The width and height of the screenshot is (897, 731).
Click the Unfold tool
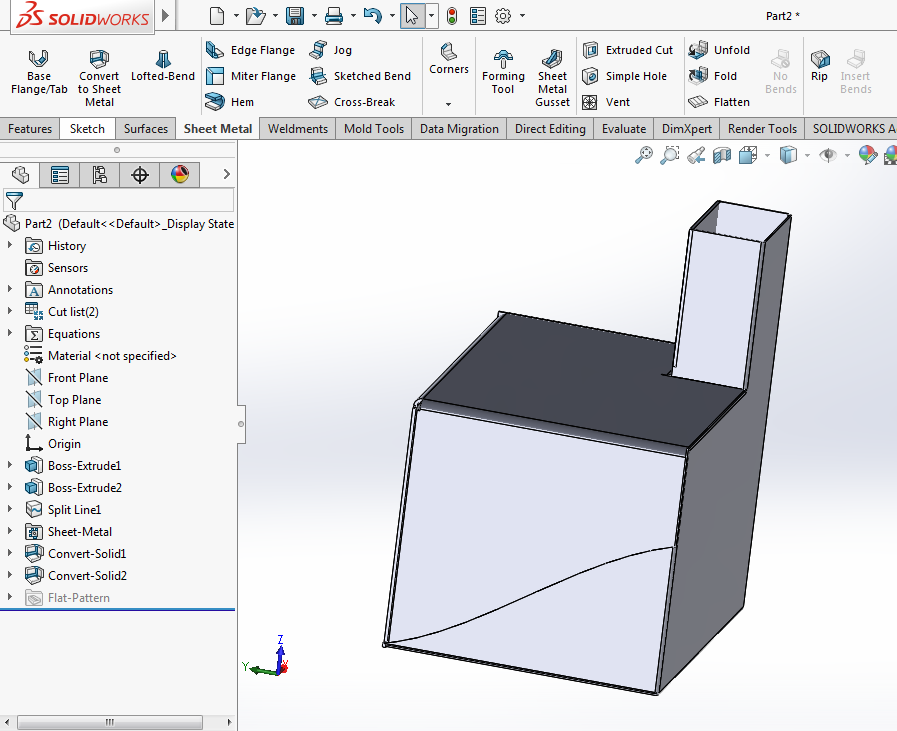tap(719, 50)
